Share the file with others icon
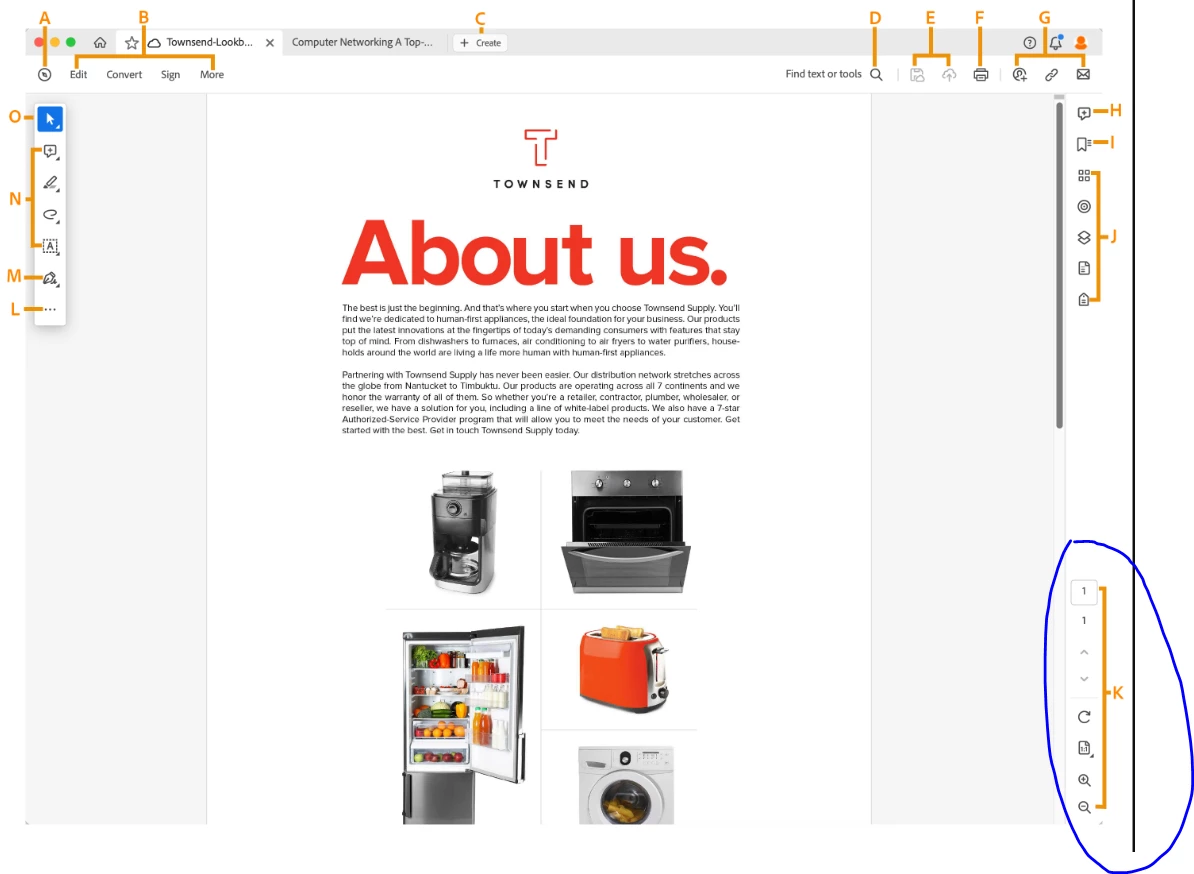 point(1020,75)
